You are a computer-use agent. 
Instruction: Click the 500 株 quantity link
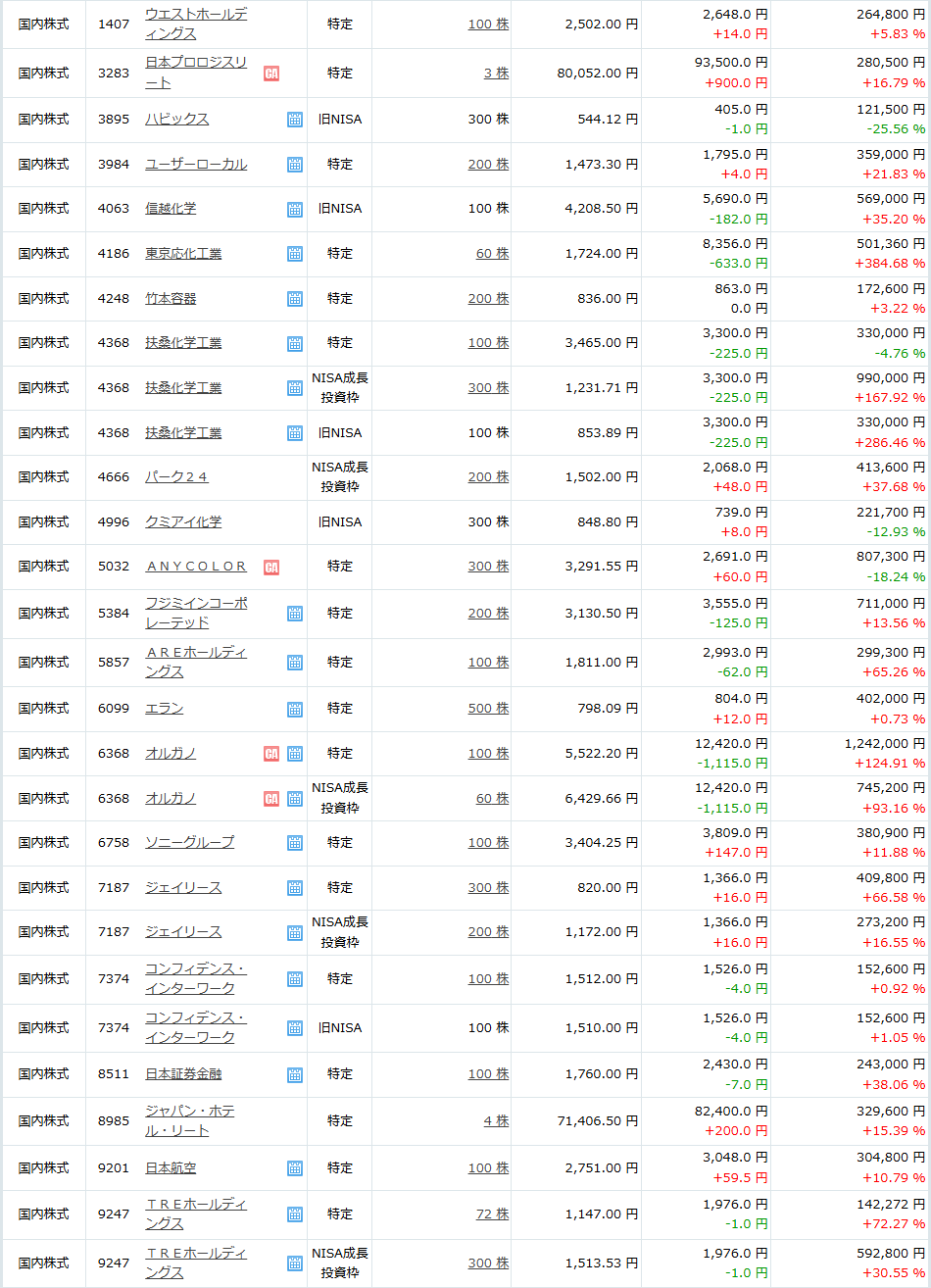point(488,708)
